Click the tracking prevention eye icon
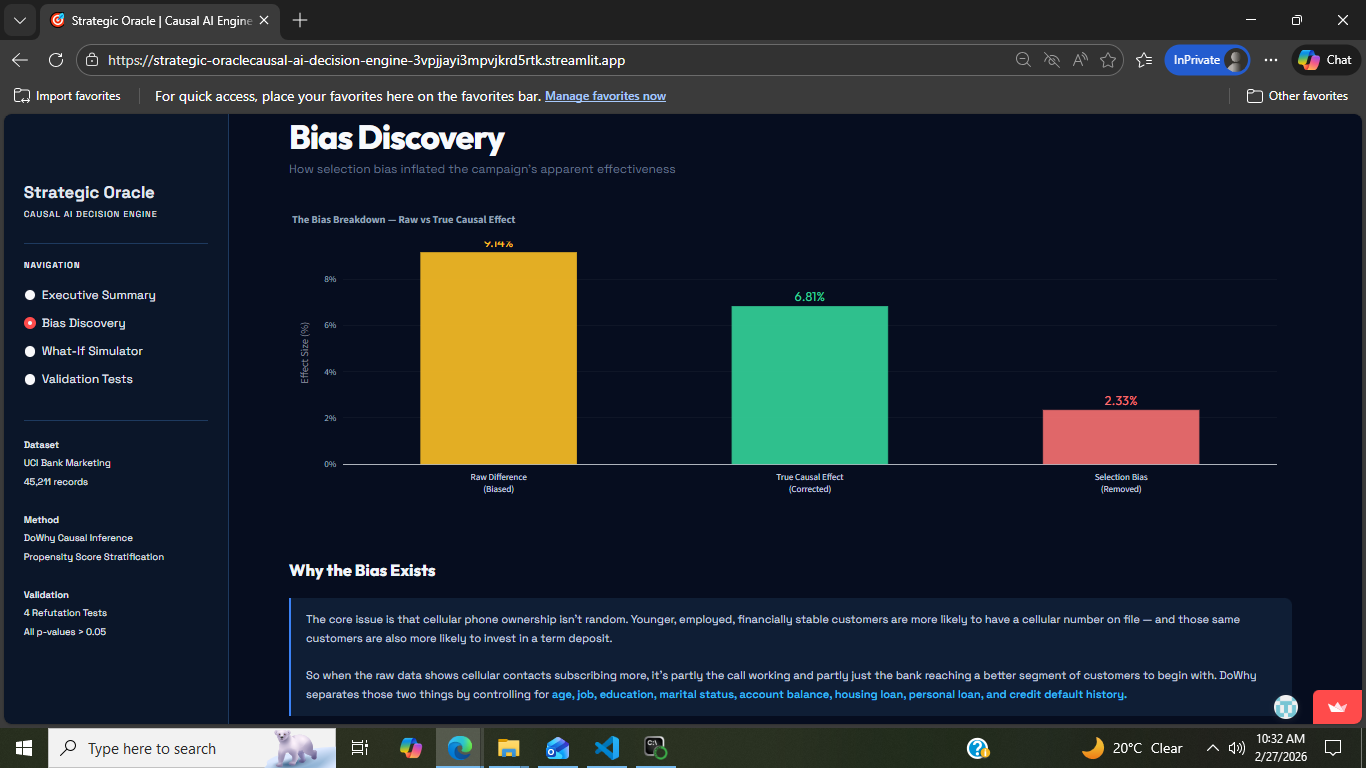This screenshot has height=768, width=1366. tap(1051, 60)
